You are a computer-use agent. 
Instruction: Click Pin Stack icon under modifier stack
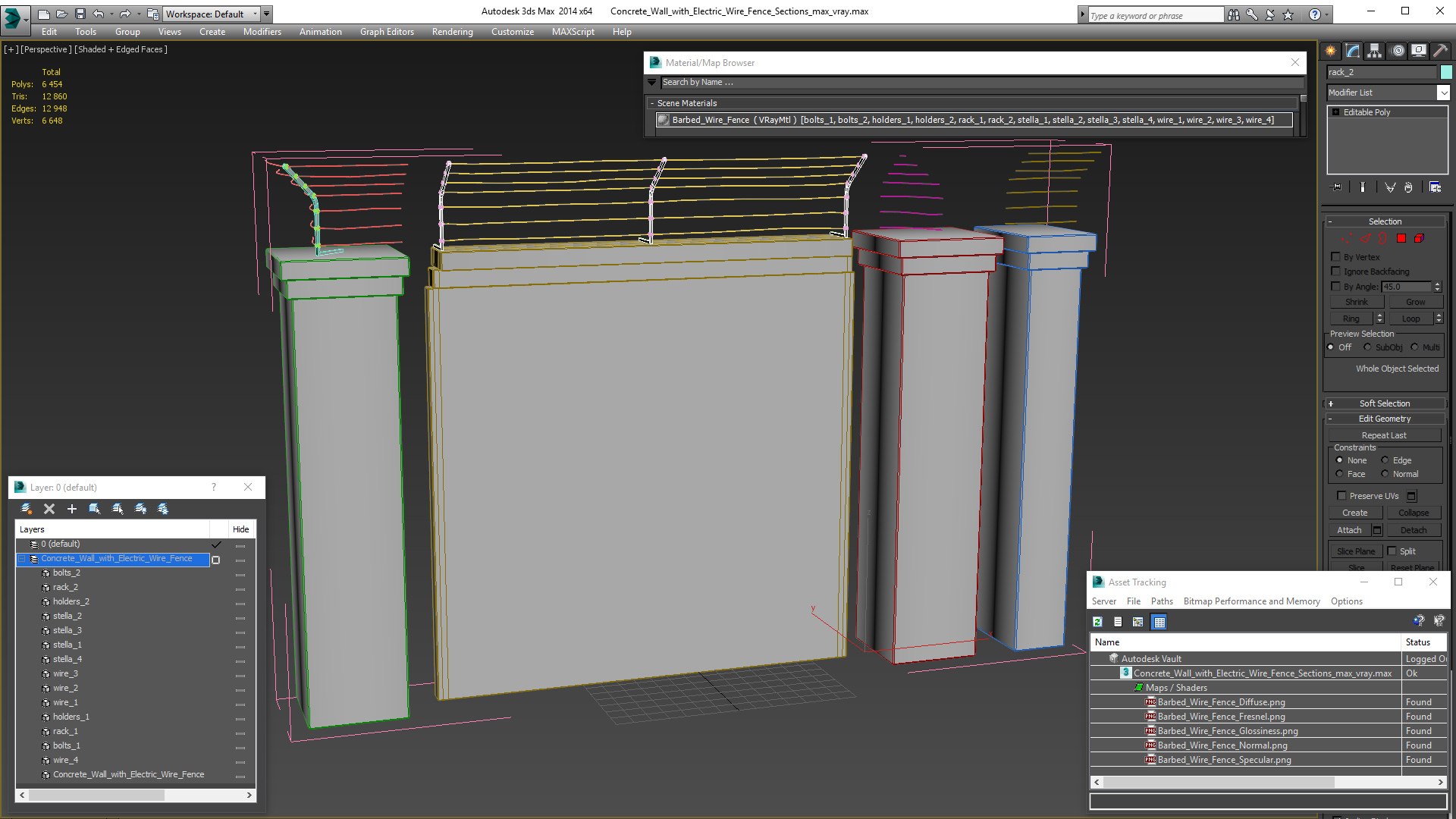click(x=1336, y=187)
